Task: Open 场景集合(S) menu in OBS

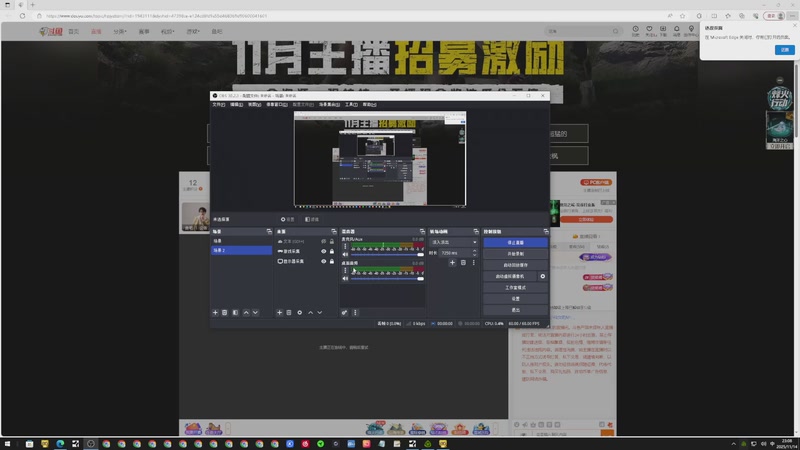Action: point(329,105)
